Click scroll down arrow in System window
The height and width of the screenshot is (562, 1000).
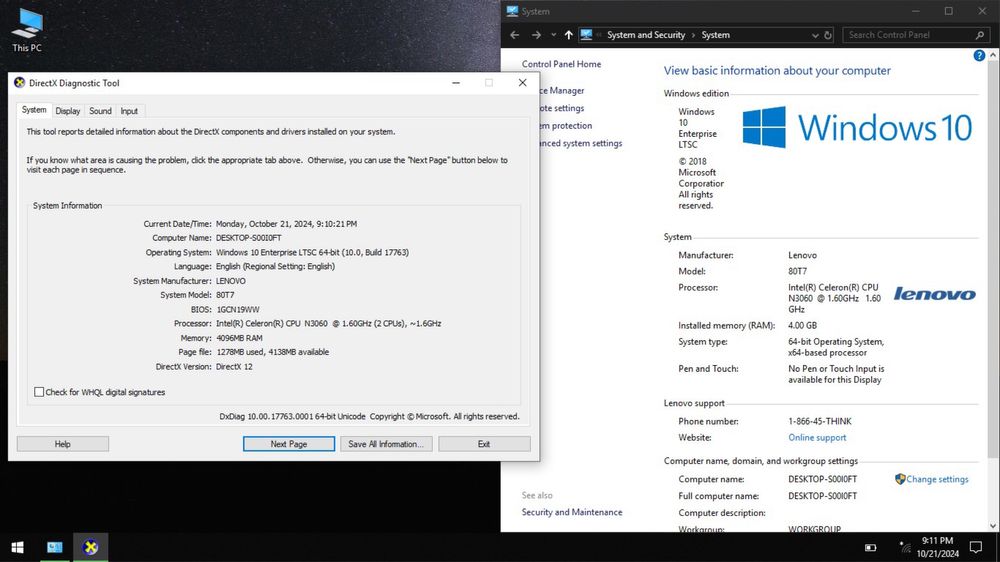(993, 526)
